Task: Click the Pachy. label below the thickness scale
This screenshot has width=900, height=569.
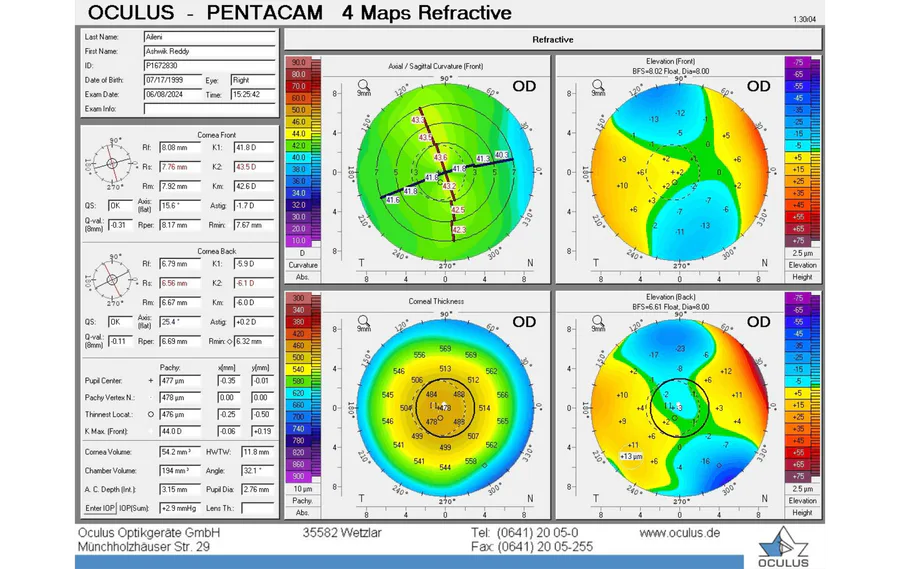Action: [303, 501]
